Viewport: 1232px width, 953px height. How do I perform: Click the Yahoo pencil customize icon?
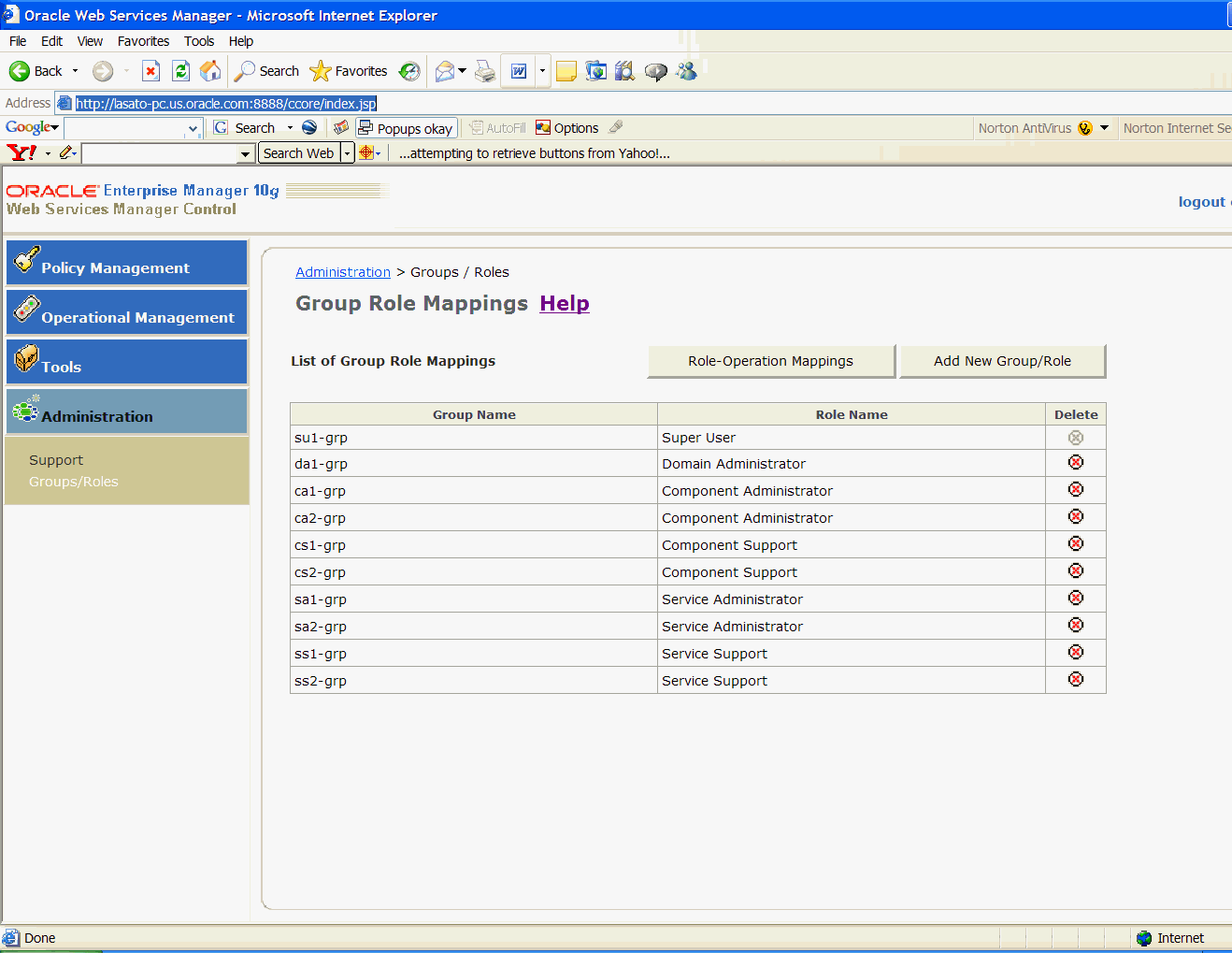pyautogui.click(x=66, y=152)
